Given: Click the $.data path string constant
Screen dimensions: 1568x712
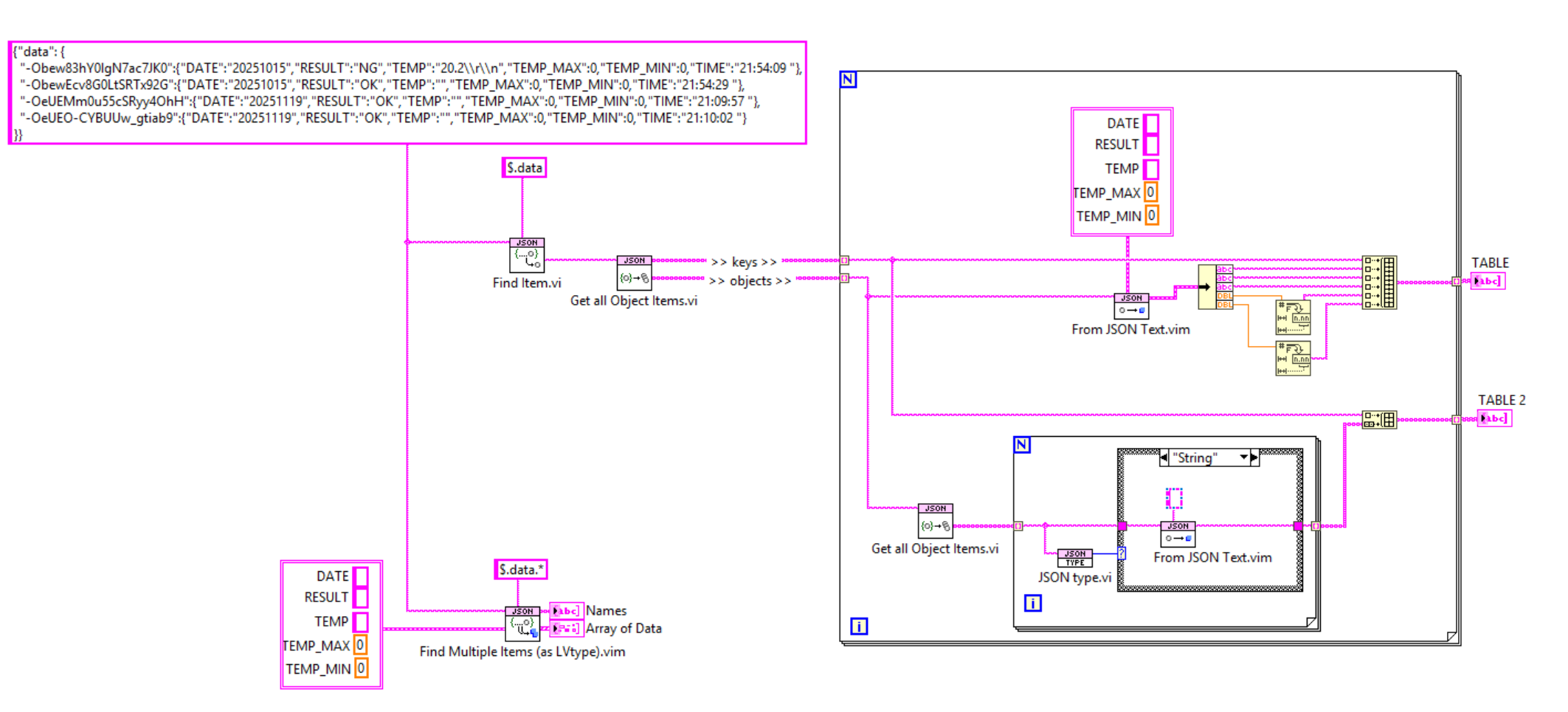Looking at the screenshot, I should coord(524,168).
